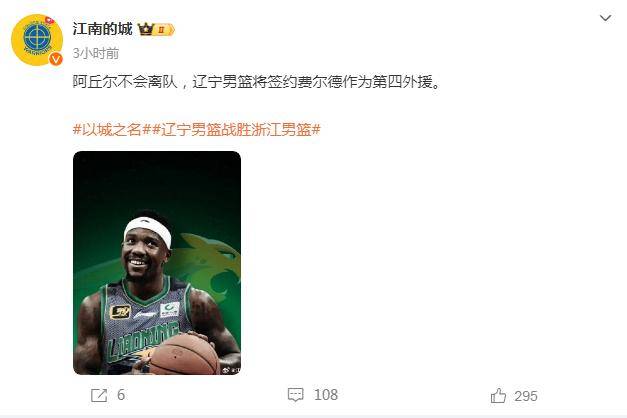Click the Weibo watermark on the photo
627x418 pixels.
[x=231, y=370]
